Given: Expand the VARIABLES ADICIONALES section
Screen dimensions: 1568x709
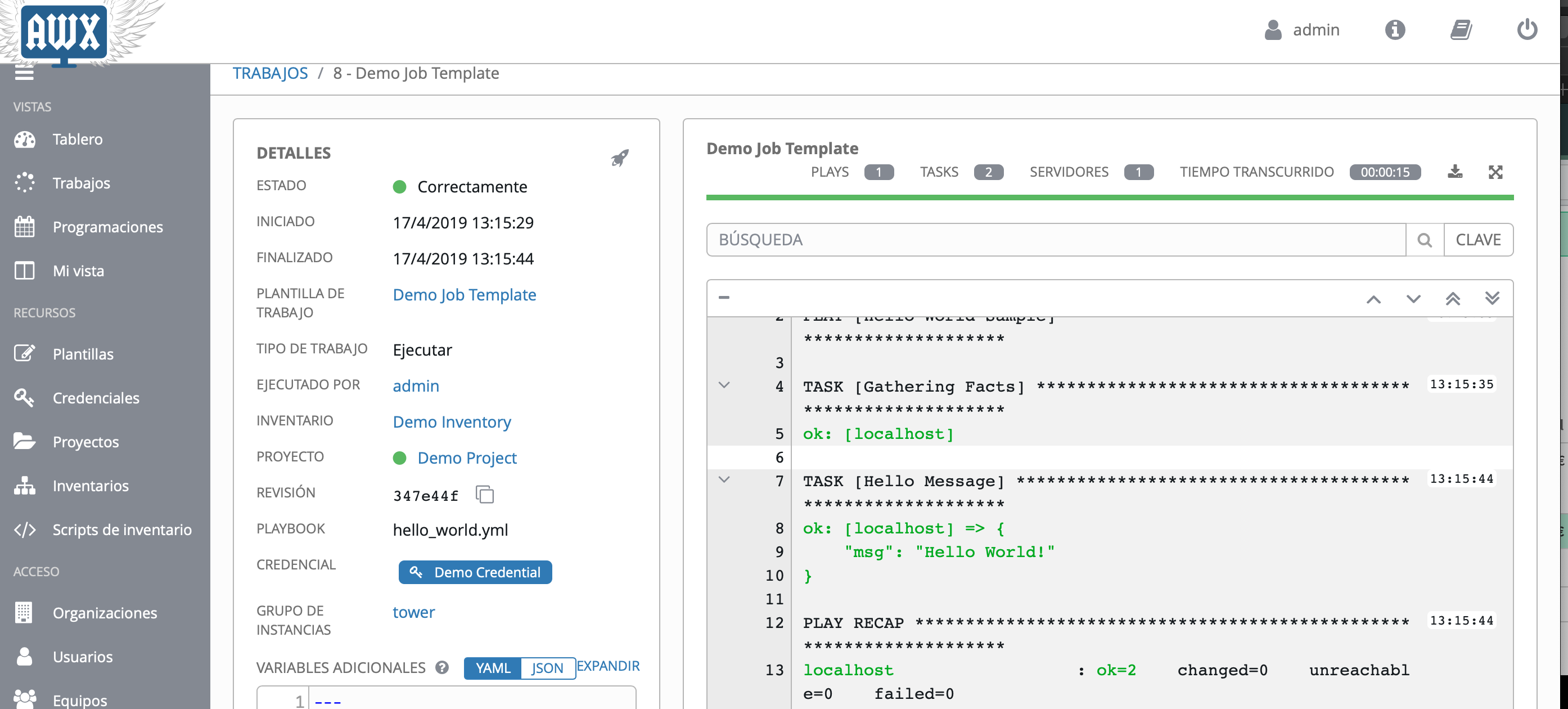Looking at the screenshot, I should (610, 666).
